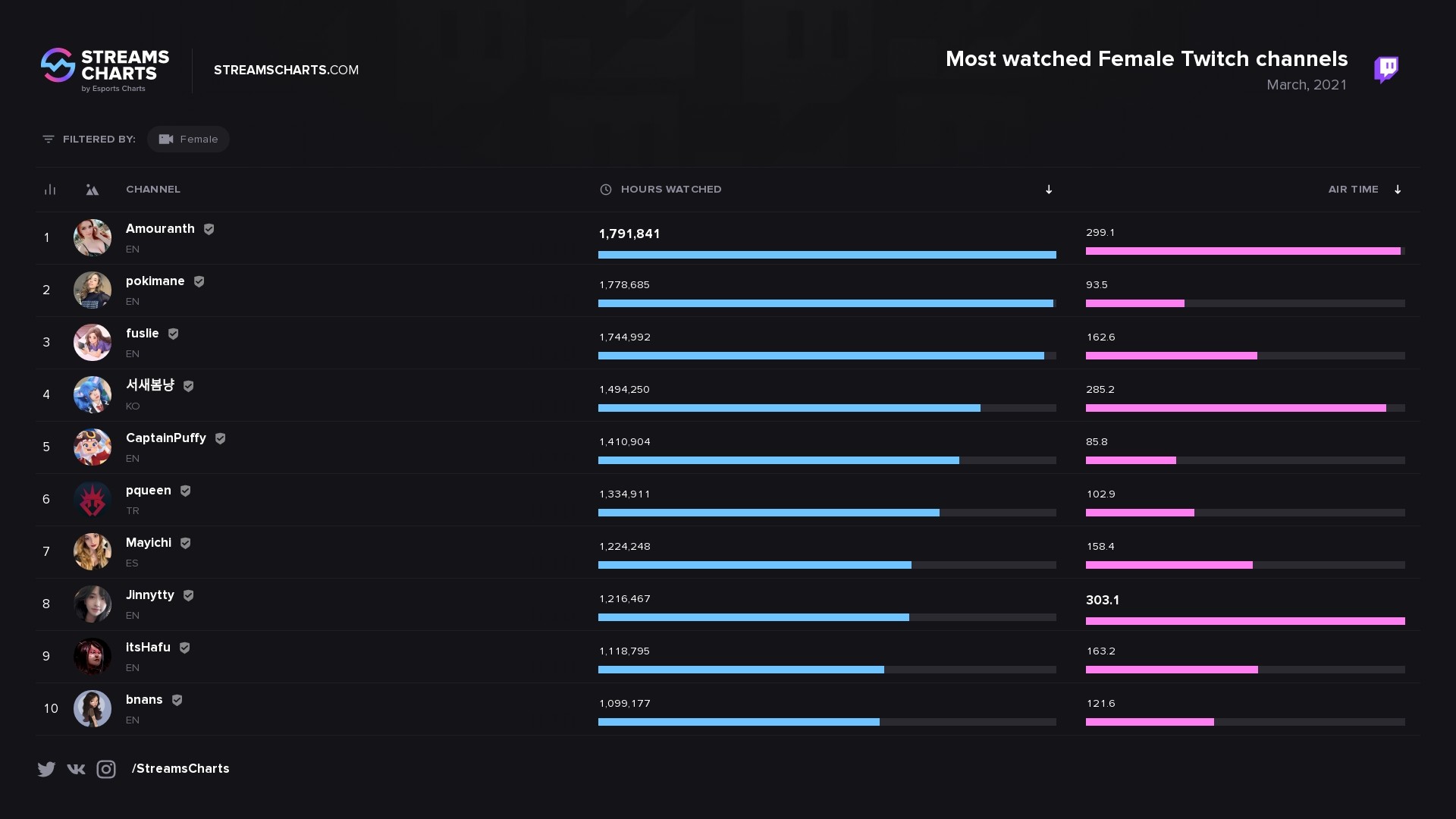Screen dimensions: 1456x819
Task: Click the verified badge next to CaptainPuffy
Action: pyautogui.click(x=221, y=438)
